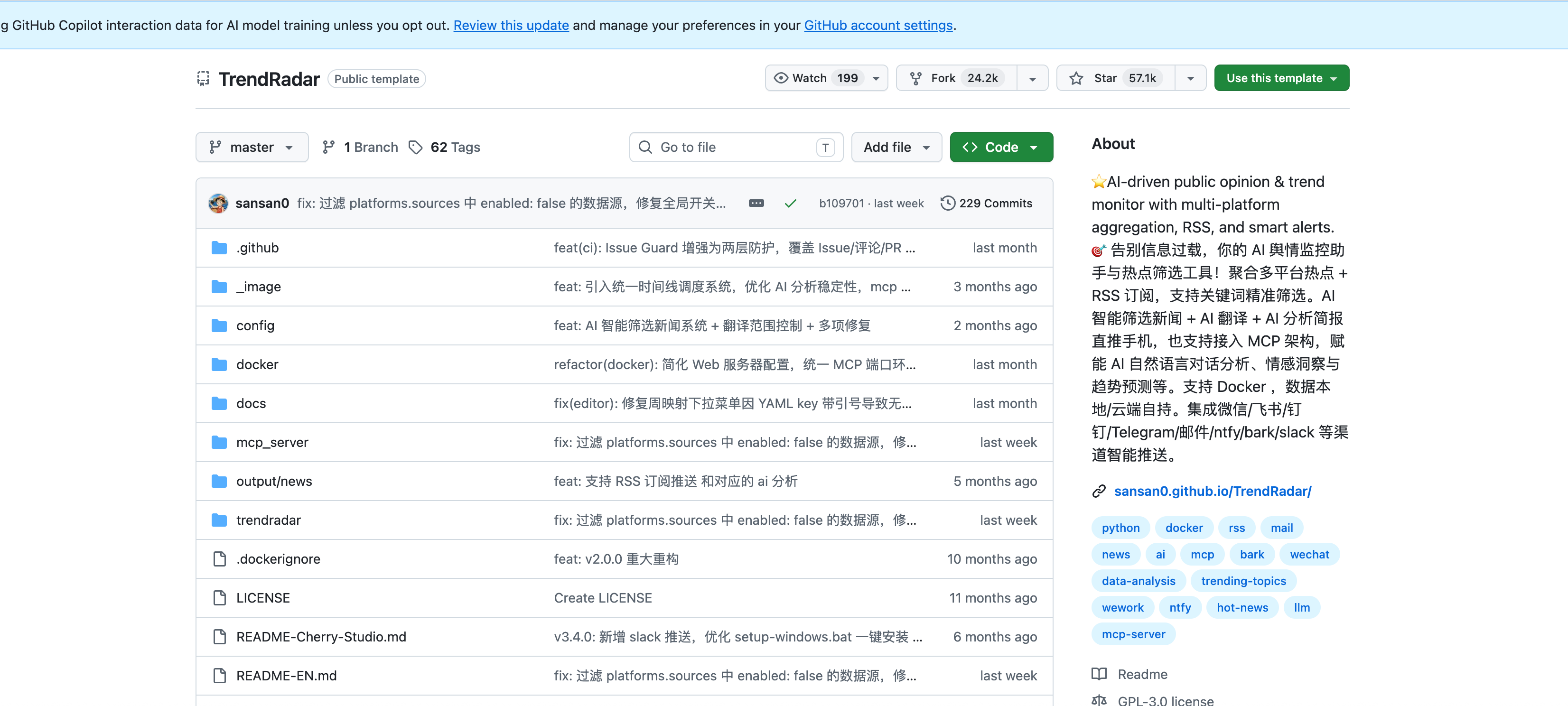Viewport: 1568px width, 706px height.
Task: Click the code brackets icon on Code button
Action: click(970, 147)
